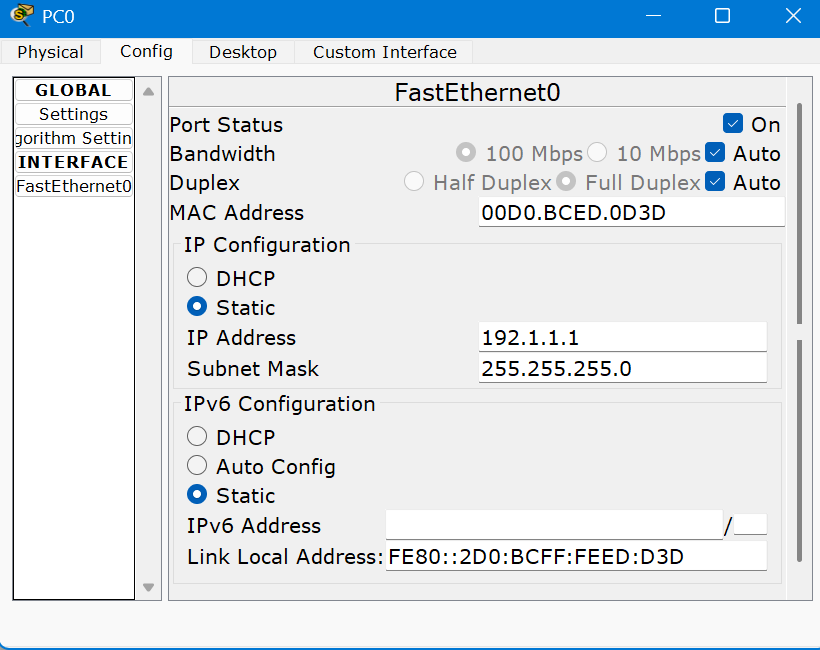
Task: Switch to the Physical tab
Action: 50,52
